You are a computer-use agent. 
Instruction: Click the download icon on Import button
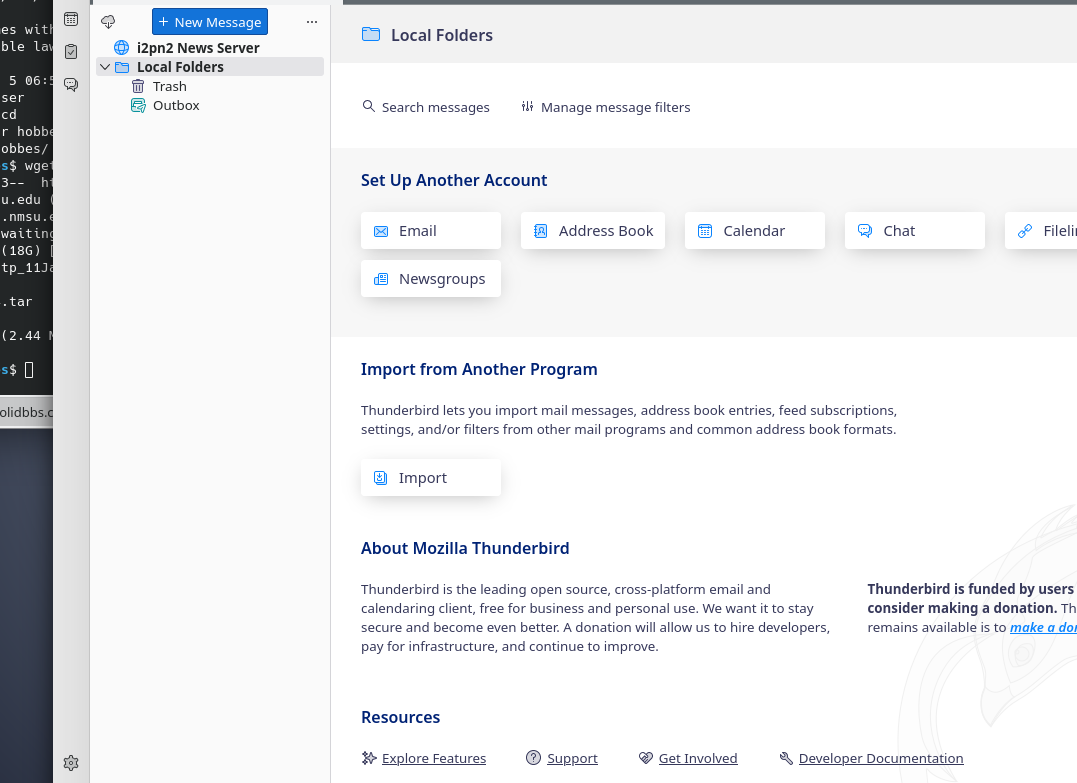(x=381, y=478)
